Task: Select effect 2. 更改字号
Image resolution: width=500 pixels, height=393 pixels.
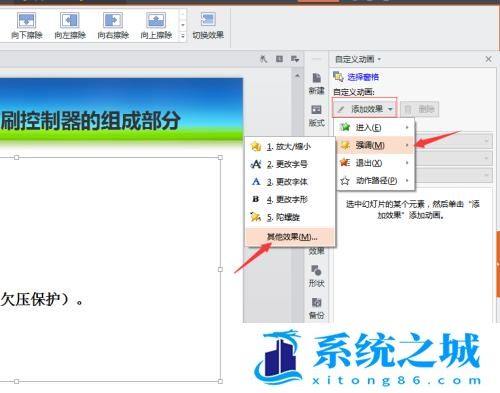Action: 289,164
